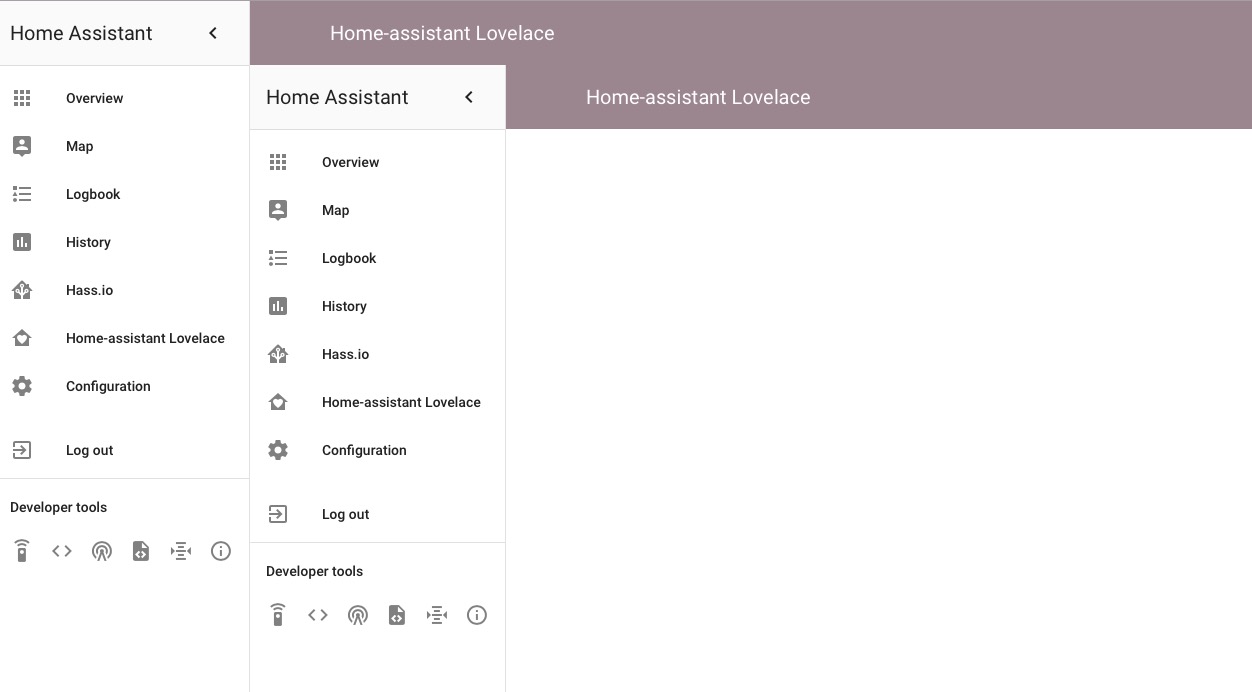Click the Log out option
Screen dimensions: 1252x692
point(345,514)
